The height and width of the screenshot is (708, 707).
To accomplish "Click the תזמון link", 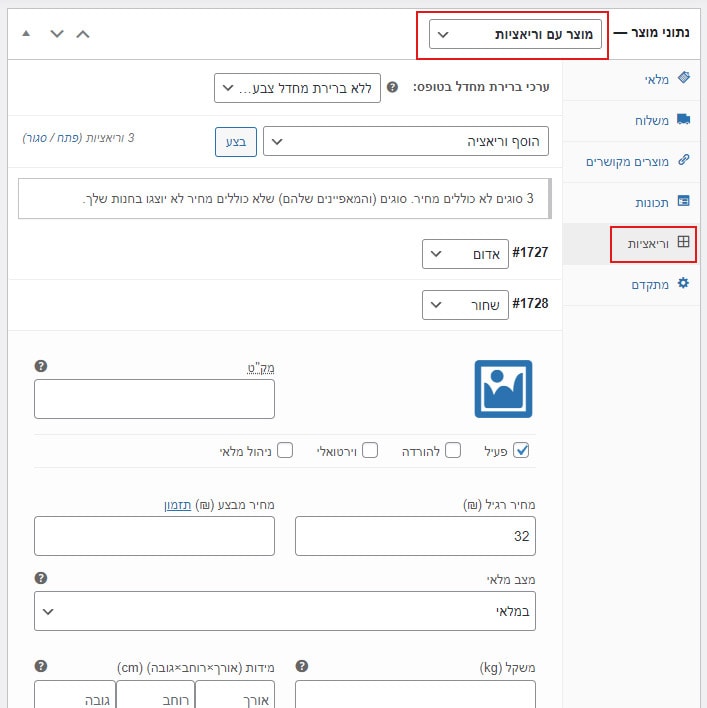I will 178,505.
